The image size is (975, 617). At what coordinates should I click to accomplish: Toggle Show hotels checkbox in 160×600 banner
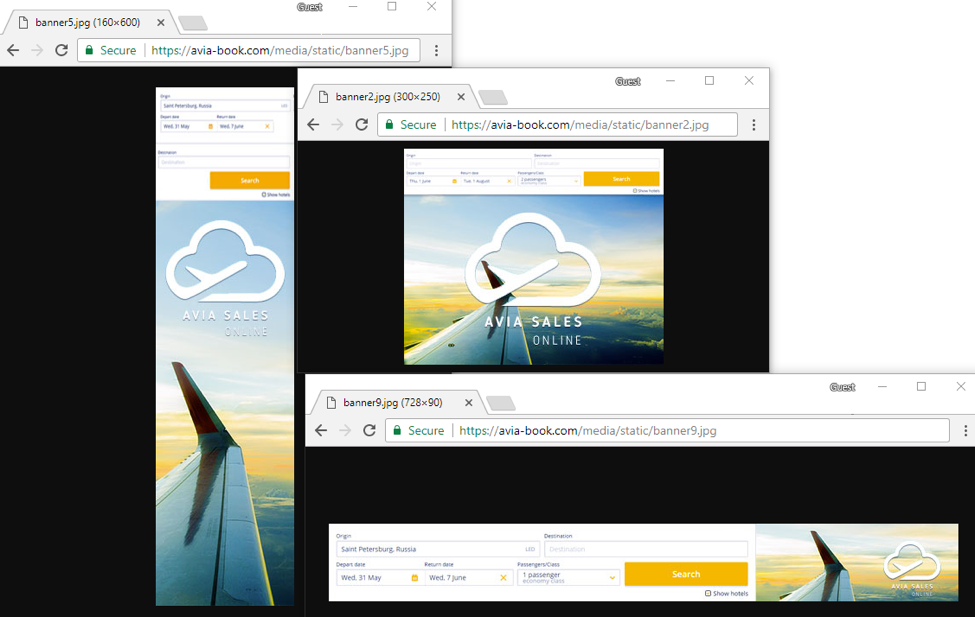point(264,195)
